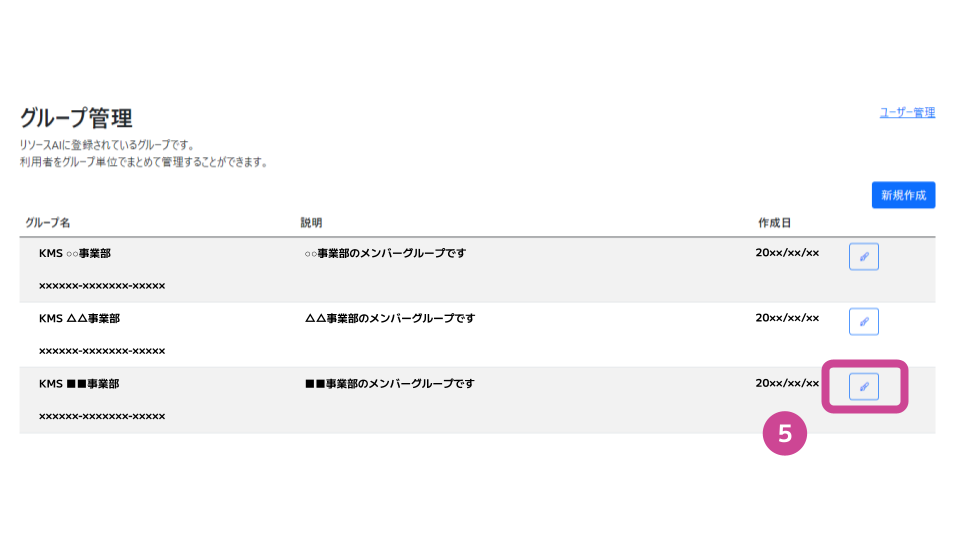Click description ■■事業部のメンバーグループです
Image resolution: width=960 pixels, height=540 pixels.
click(x=390, y=384)
